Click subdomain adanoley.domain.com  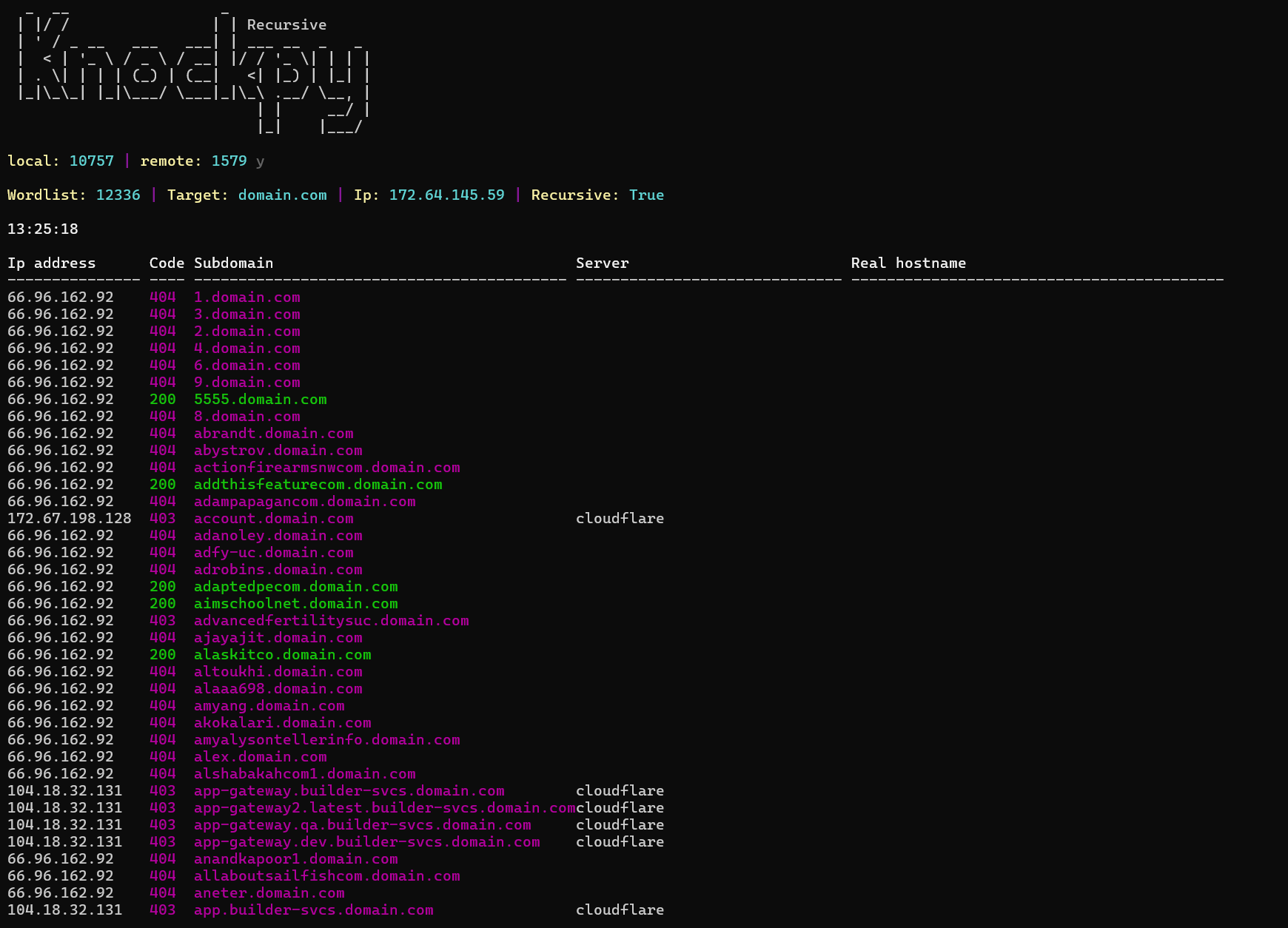[x=278, y=535]
